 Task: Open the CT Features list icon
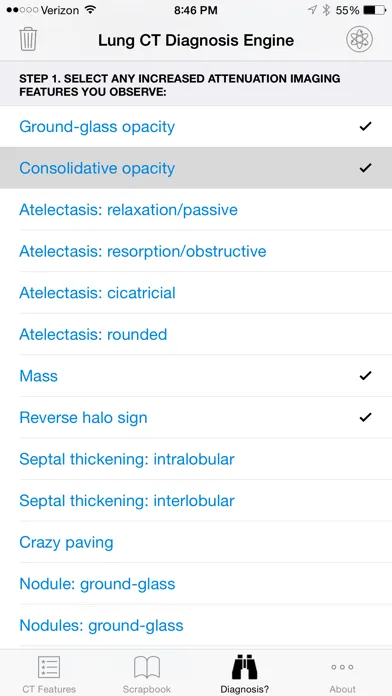tap(49, 667)
